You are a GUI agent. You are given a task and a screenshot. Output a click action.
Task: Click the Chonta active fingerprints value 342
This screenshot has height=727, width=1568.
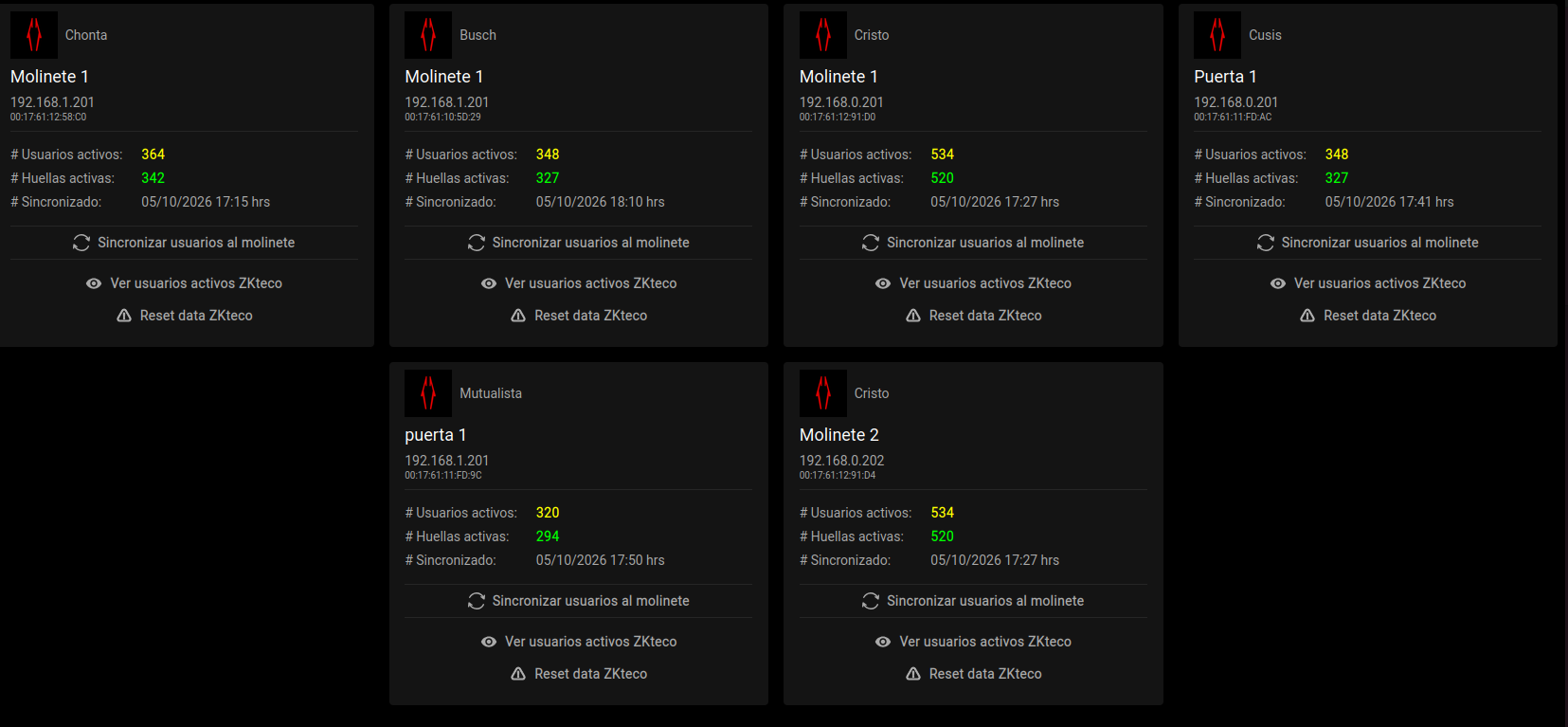[x=153, y=178]
